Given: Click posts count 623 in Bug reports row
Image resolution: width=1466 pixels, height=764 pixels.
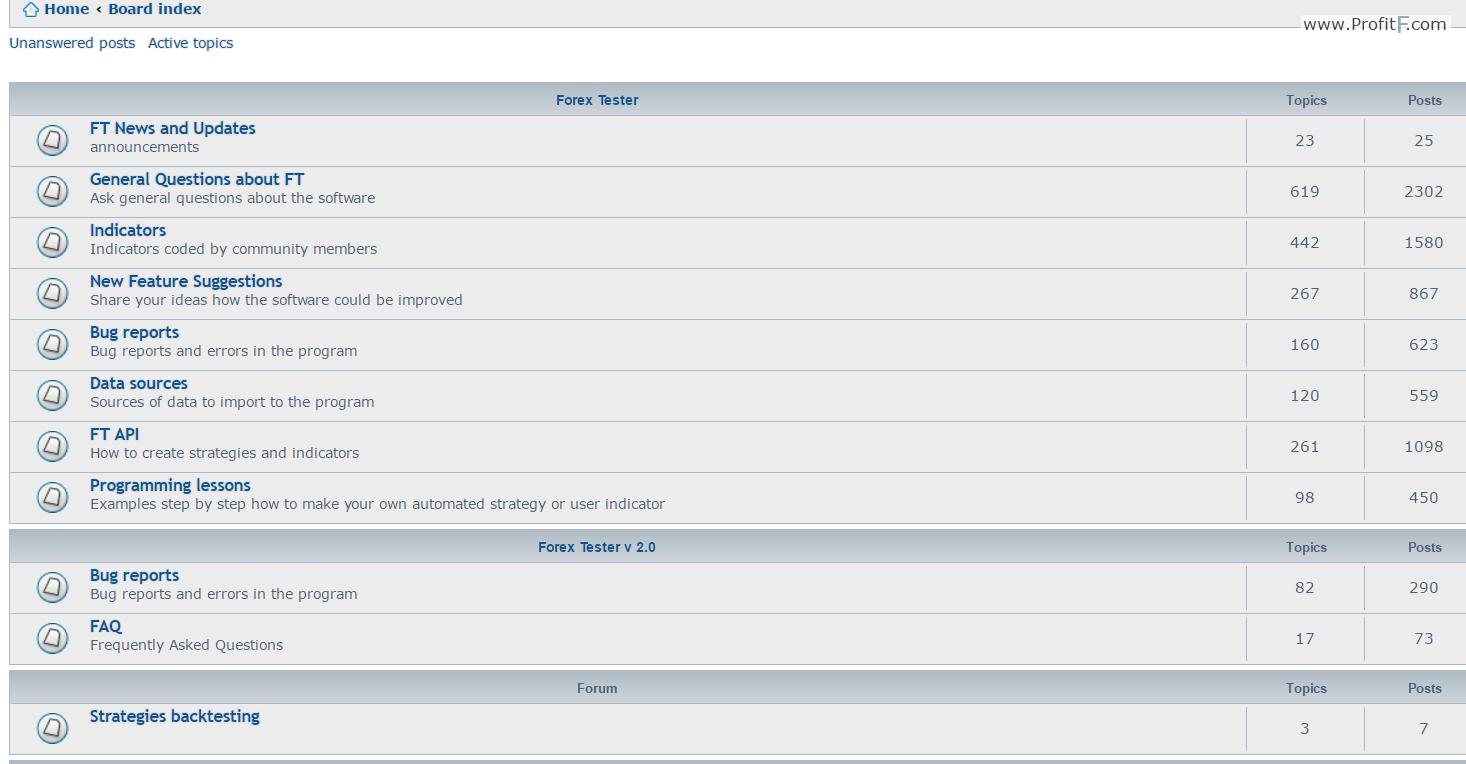Looking at the screenshot, I should pos(1424,345).
